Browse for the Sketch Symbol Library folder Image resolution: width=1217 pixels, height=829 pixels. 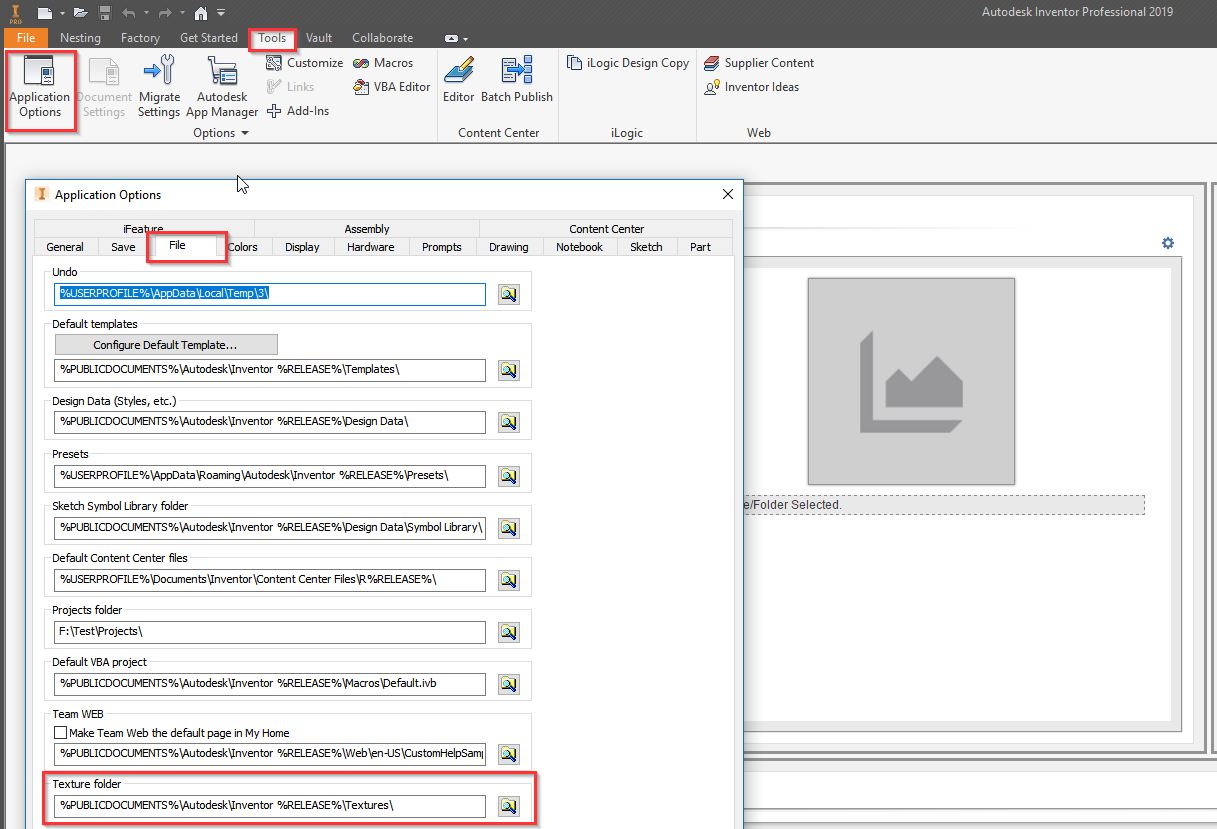coord(509,527)
